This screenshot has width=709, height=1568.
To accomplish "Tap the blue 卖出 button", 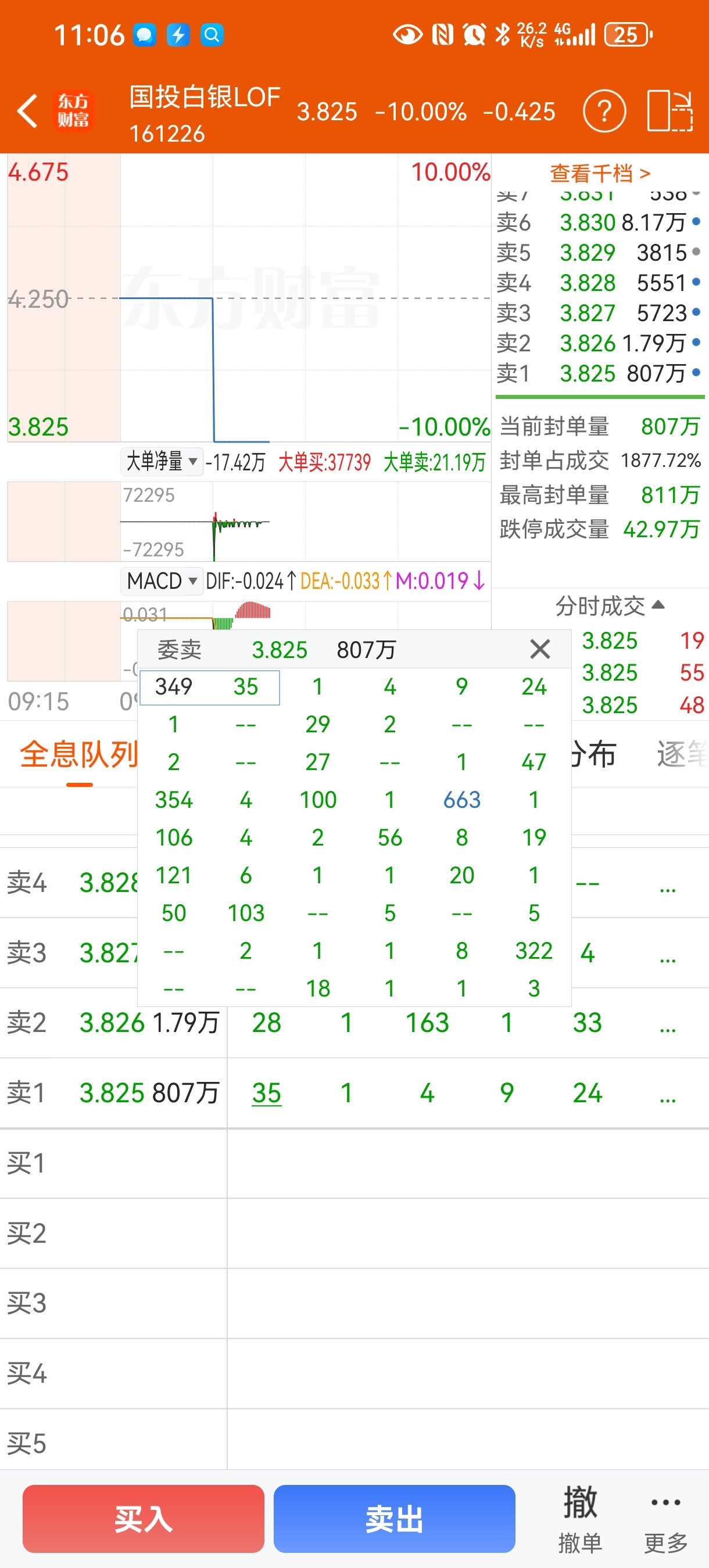I will tap(394, 1519).
